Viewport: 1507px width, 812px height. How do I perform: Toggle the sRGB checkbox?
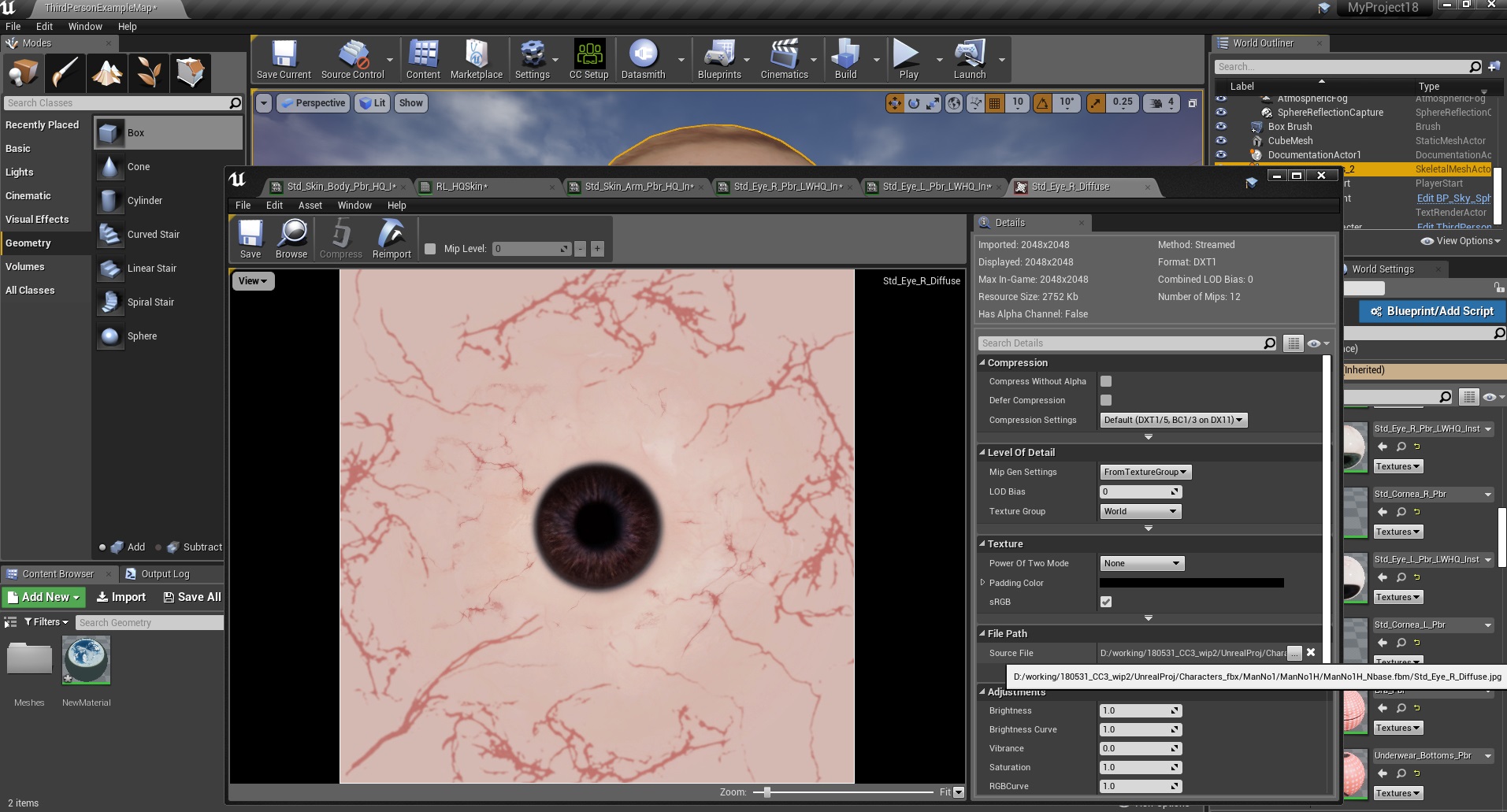[x=1106, y=602]
